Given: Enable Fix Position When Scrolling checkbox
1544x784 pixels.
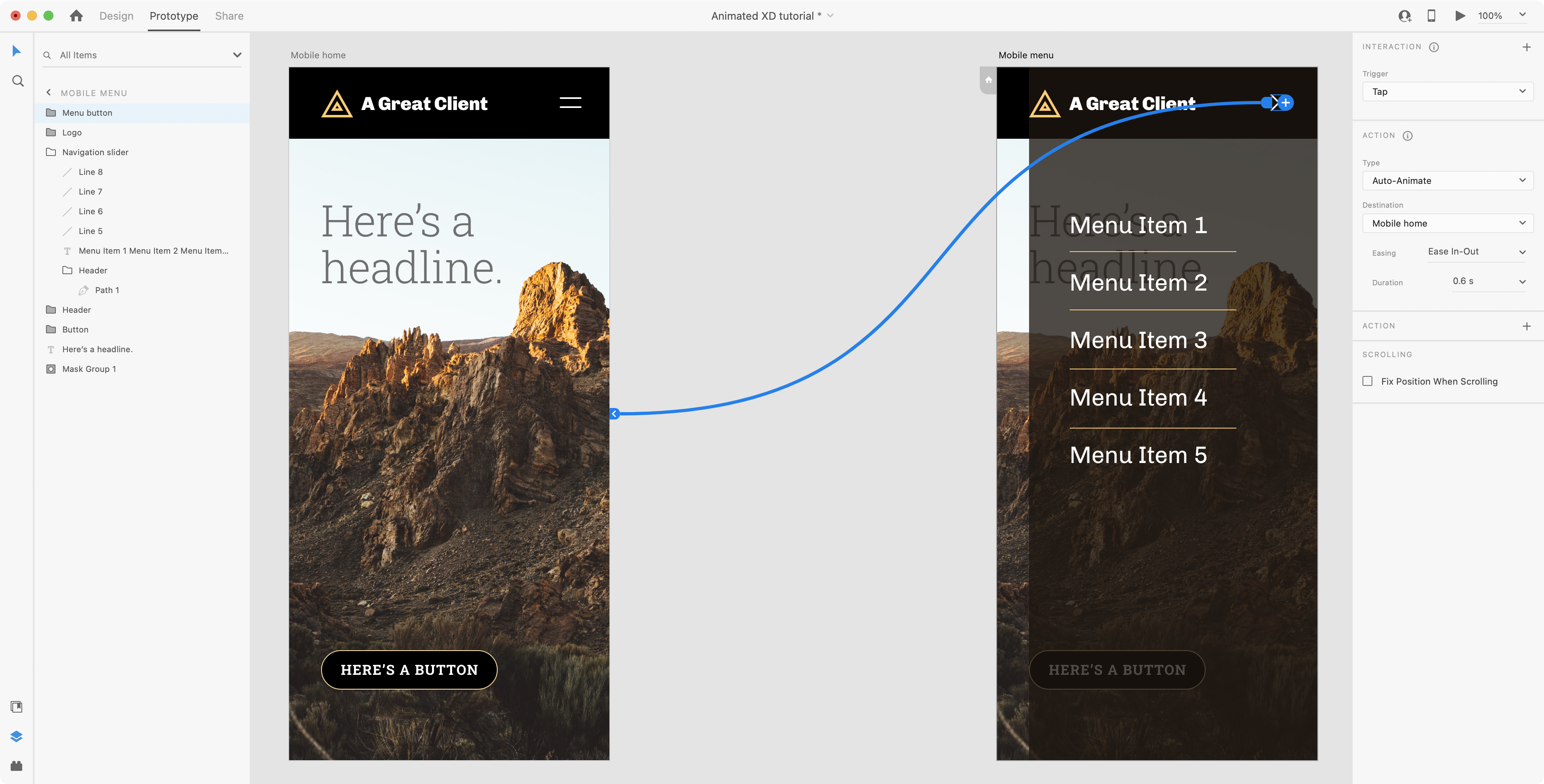Looking at the screenshot, I should pyautogui.click(x=1368, y=381).
